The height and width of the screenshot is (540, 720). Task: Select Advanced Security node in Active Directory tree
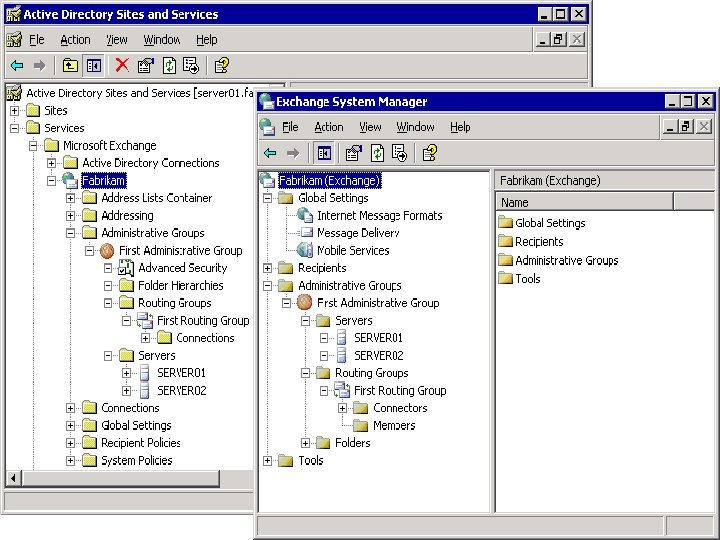(183, 268)
